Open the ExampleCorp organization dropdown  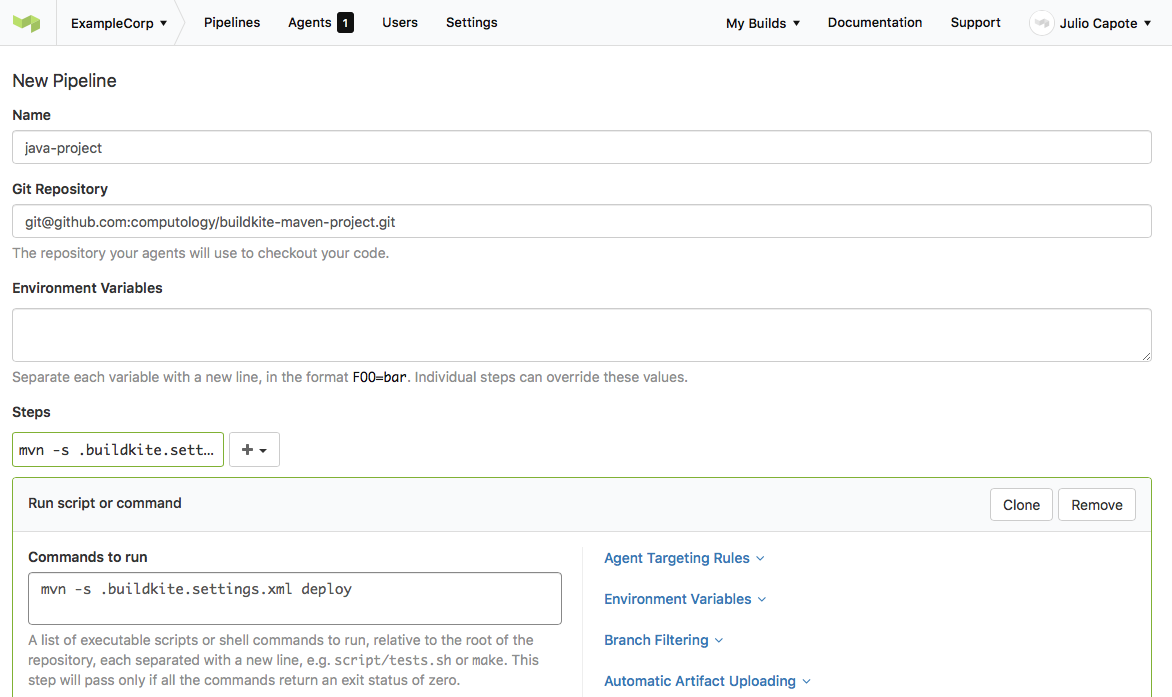[118, 22]
